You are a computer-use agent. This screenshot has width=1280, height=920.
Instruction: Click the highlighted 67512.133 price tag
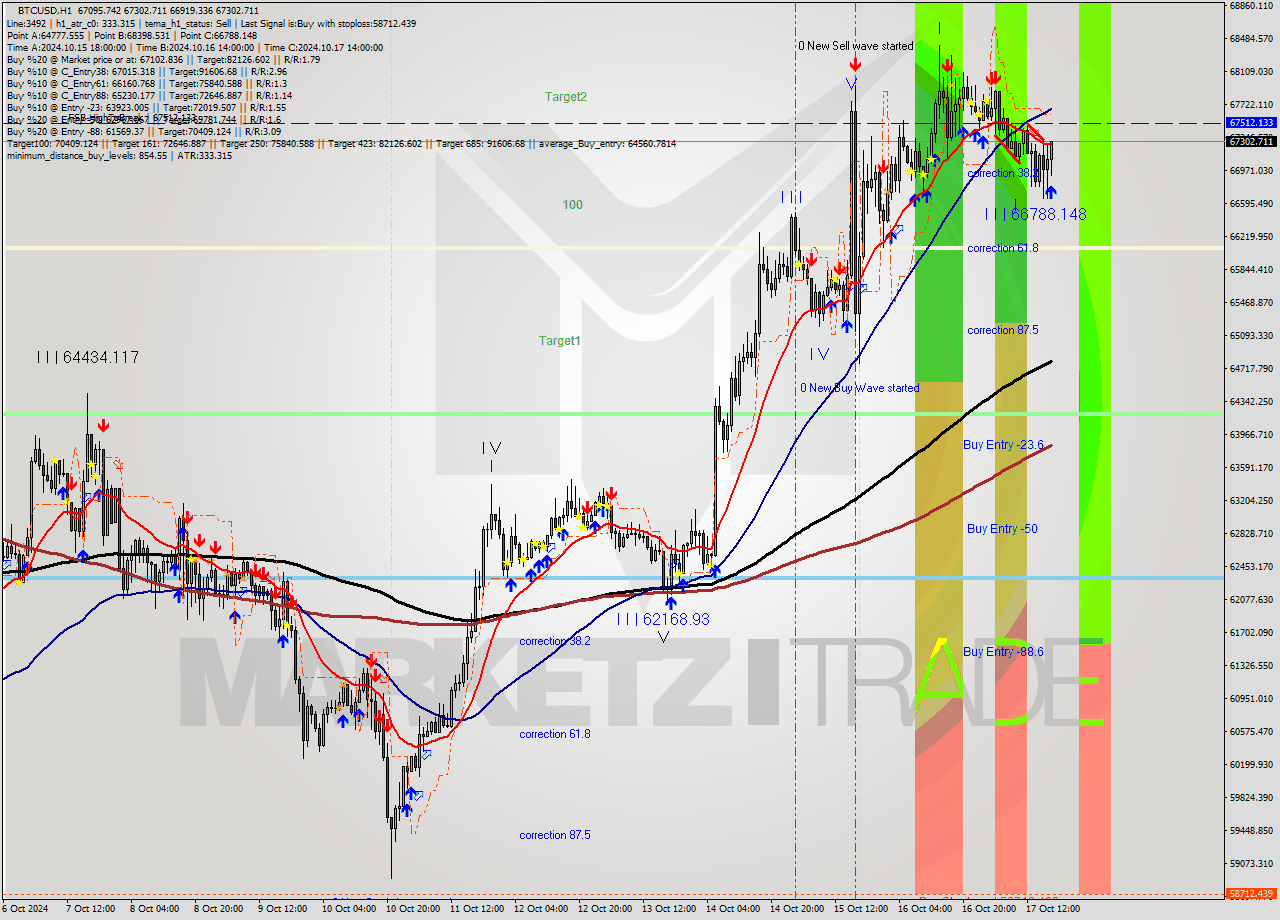click(x=1251, y=122)
